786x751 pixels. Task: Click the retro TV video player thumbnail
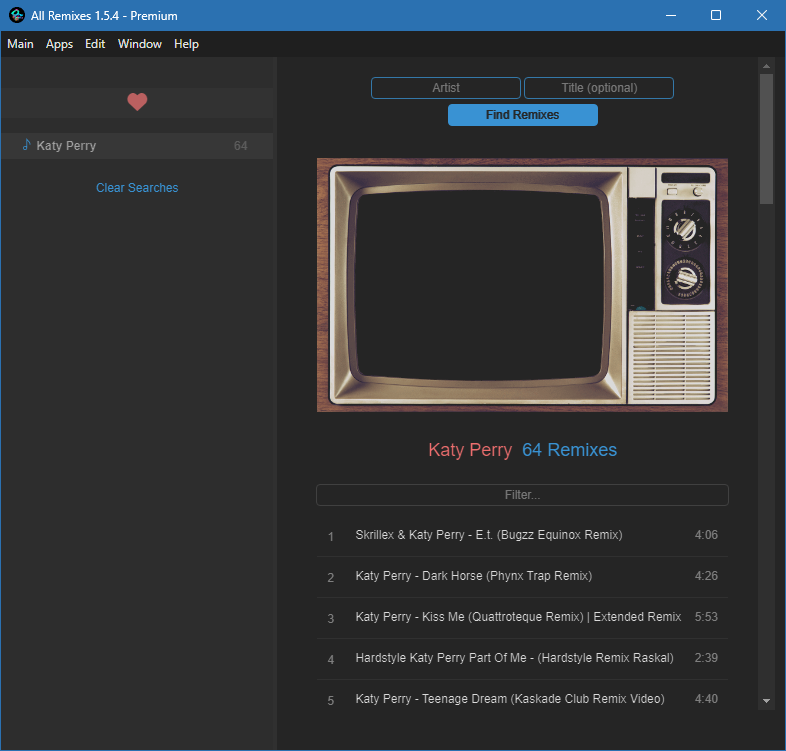[x=522, y=285]
